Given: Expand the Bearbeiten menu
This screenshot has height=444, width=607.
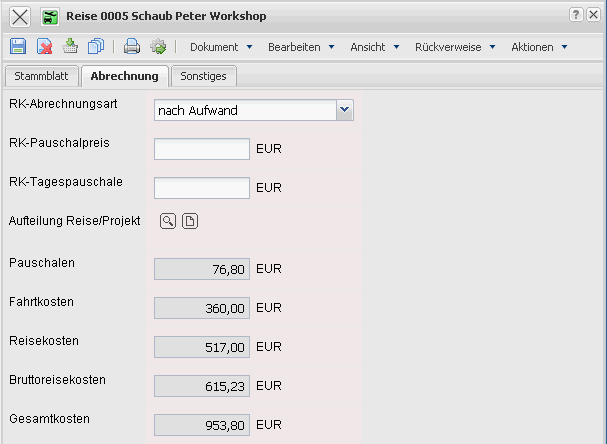Looking at the screenshot, I should click(301, 47).
